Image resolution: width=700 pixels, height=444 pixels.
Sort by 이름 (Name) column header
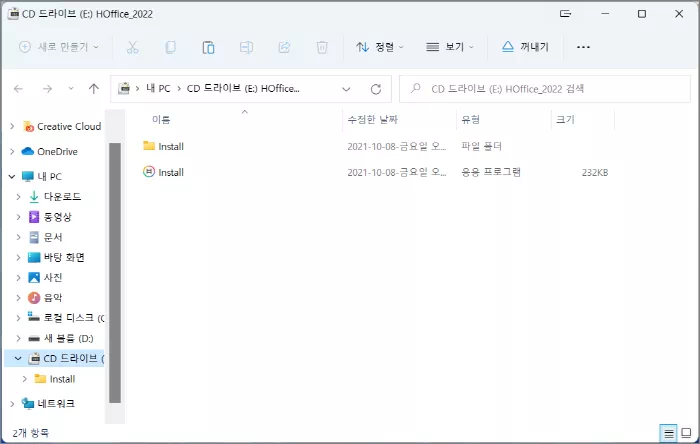[x=161, y=120]
